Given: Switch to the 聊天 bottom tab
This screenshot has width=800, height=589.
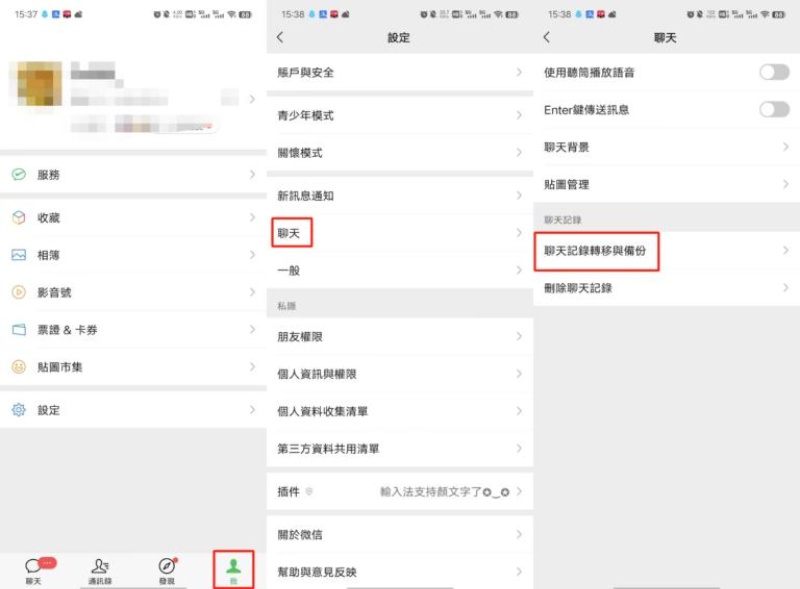Looking at the screenshot, I should pyautogui.click(x=34, y=569).
